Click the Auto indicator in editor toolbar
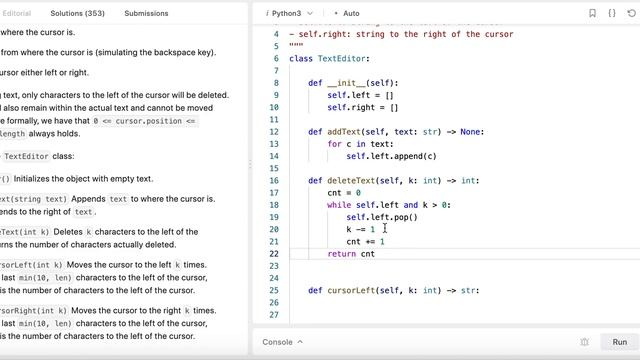640x360 pixels. 347,13
